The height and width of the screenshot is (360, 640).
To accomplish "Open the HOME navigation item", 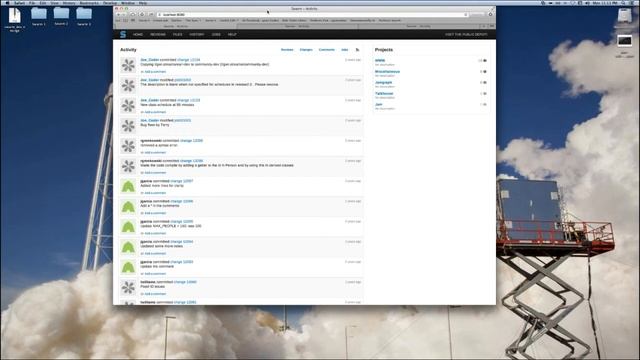I will tap(138, 35).
